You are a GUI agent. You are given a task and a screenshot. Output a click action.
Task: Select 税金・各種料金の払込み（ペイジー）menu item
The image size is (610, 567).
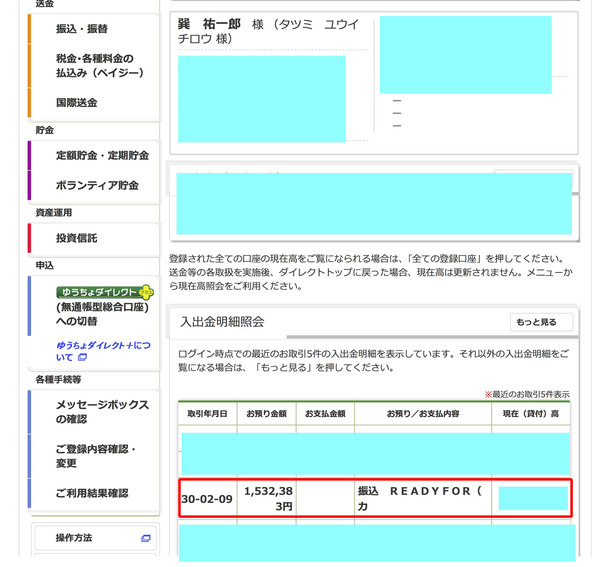tap(100, 66)
